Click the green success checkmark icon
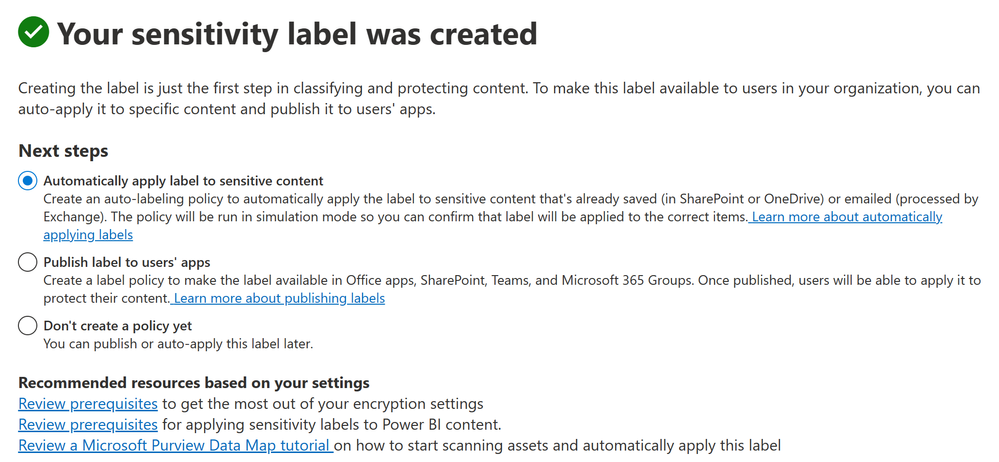The height and width of the screenshot is (462, 999). point(34,32)
